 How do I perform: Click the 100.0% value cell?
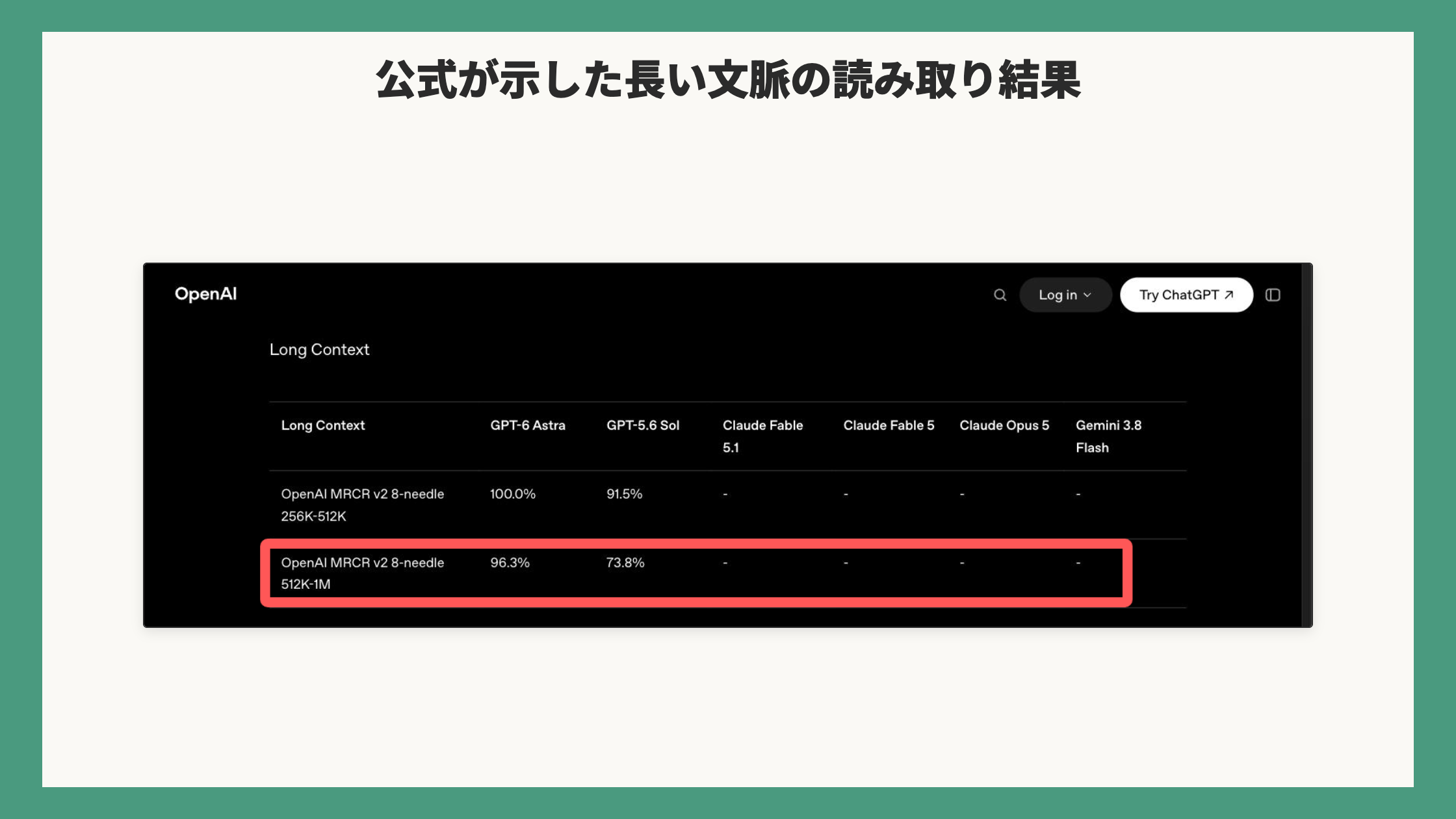coord(513,494)
